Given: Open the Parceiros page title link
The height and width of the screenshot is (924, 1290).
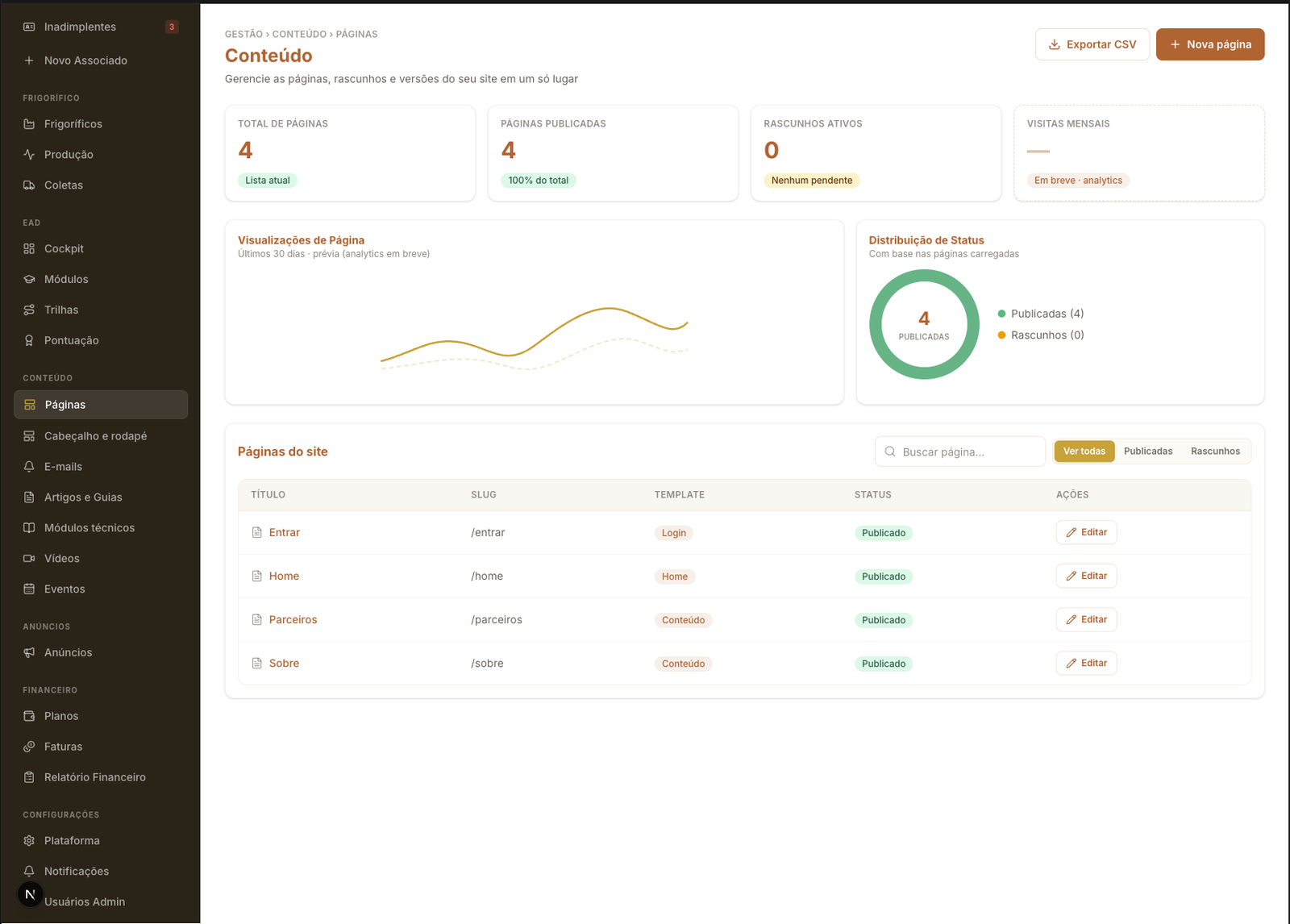Looking at the screenshot, I should coord(293,620).
